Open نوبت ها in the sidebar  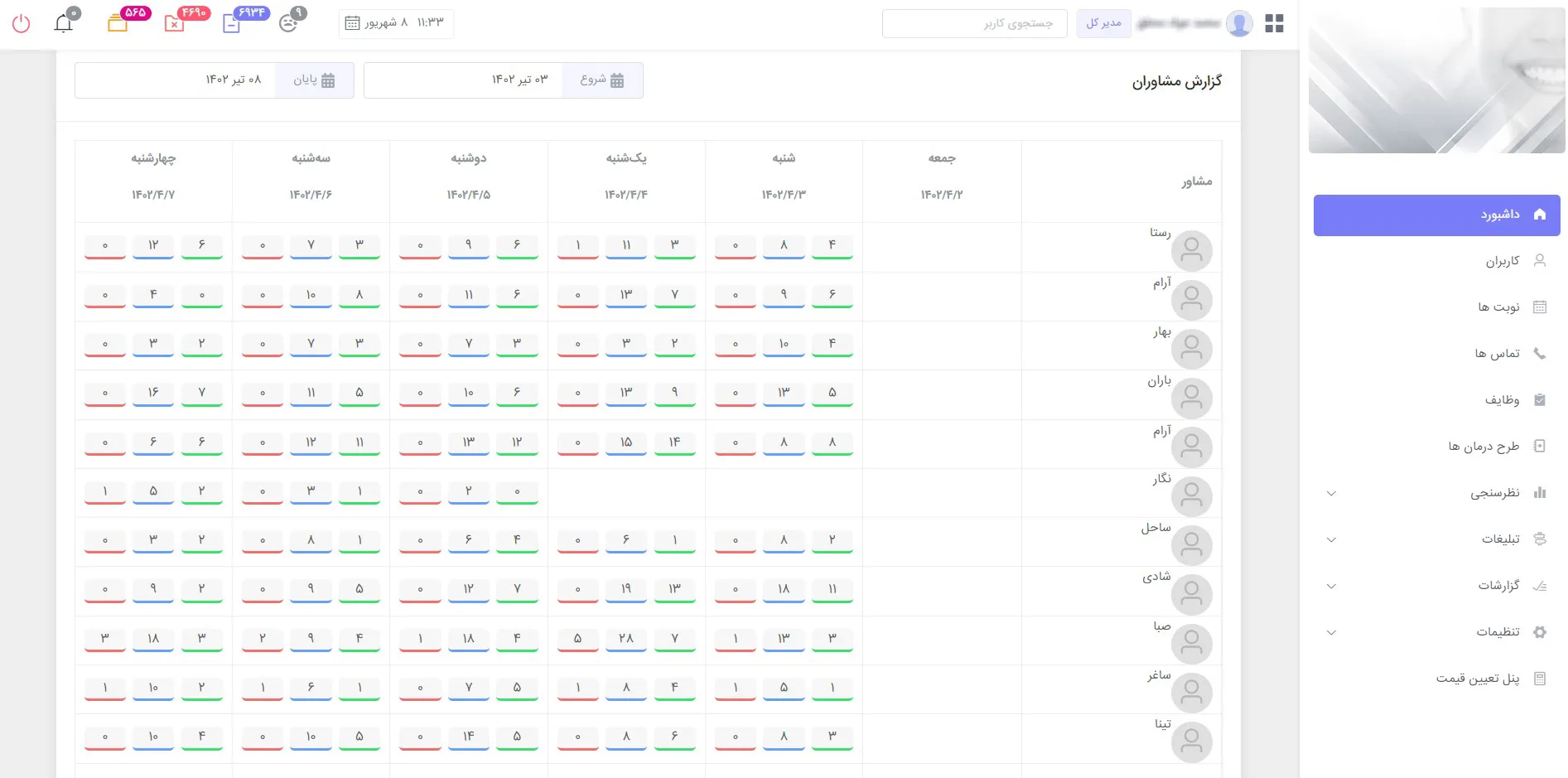pyautogui.click(x=1498, y=307)
